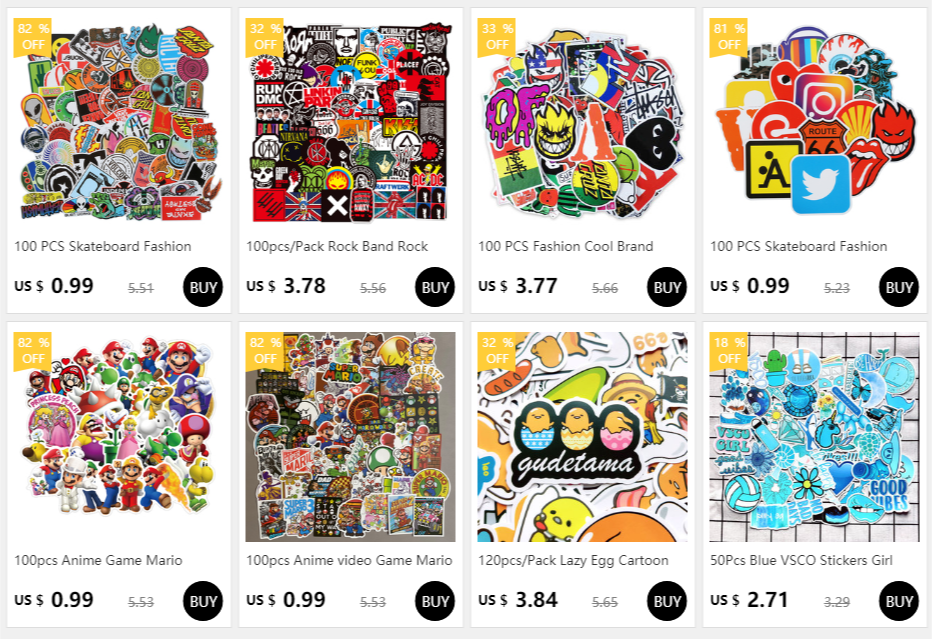
Task: Open the social media logos sticker image
Action: click(x=814, y=122)
